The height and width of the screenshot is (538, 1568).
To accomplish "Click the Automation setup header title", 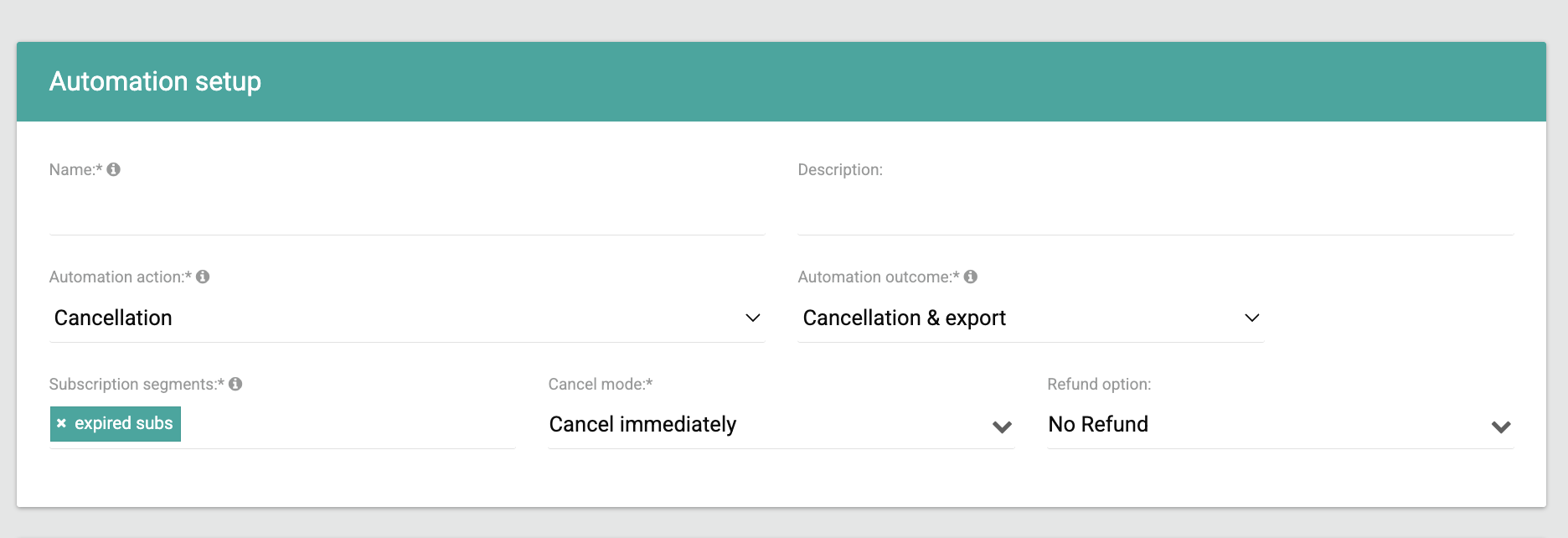I will pyautogui.click(x=155, y=81).
